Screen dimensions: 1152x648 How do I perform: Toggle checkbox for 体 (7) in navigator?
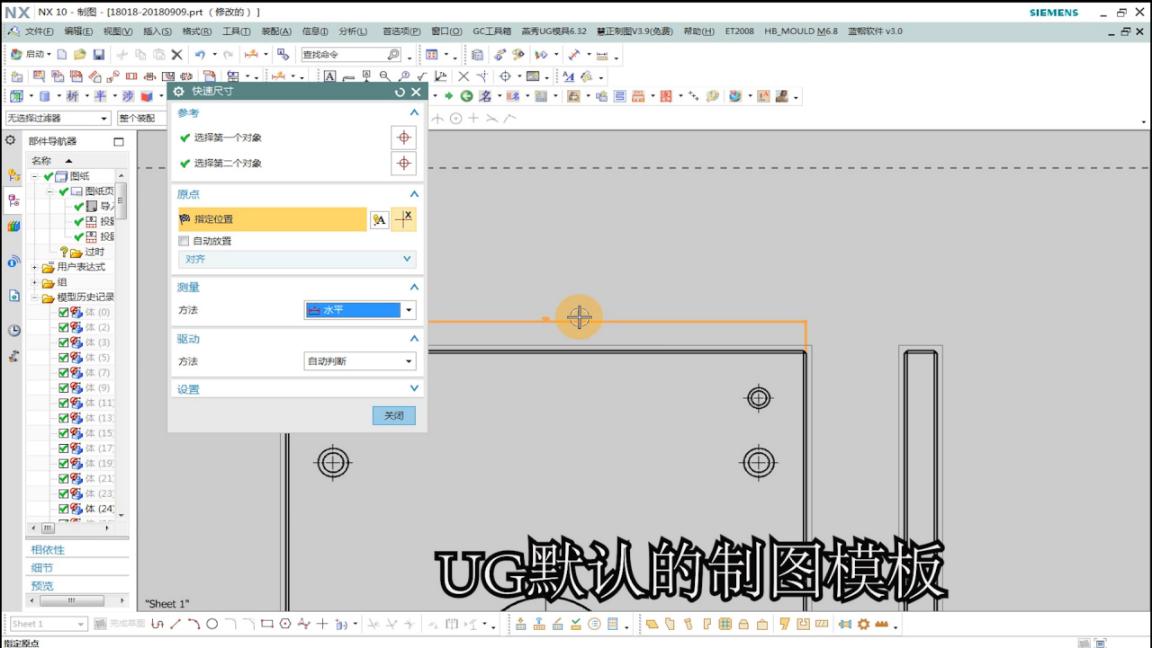(63, 372)
